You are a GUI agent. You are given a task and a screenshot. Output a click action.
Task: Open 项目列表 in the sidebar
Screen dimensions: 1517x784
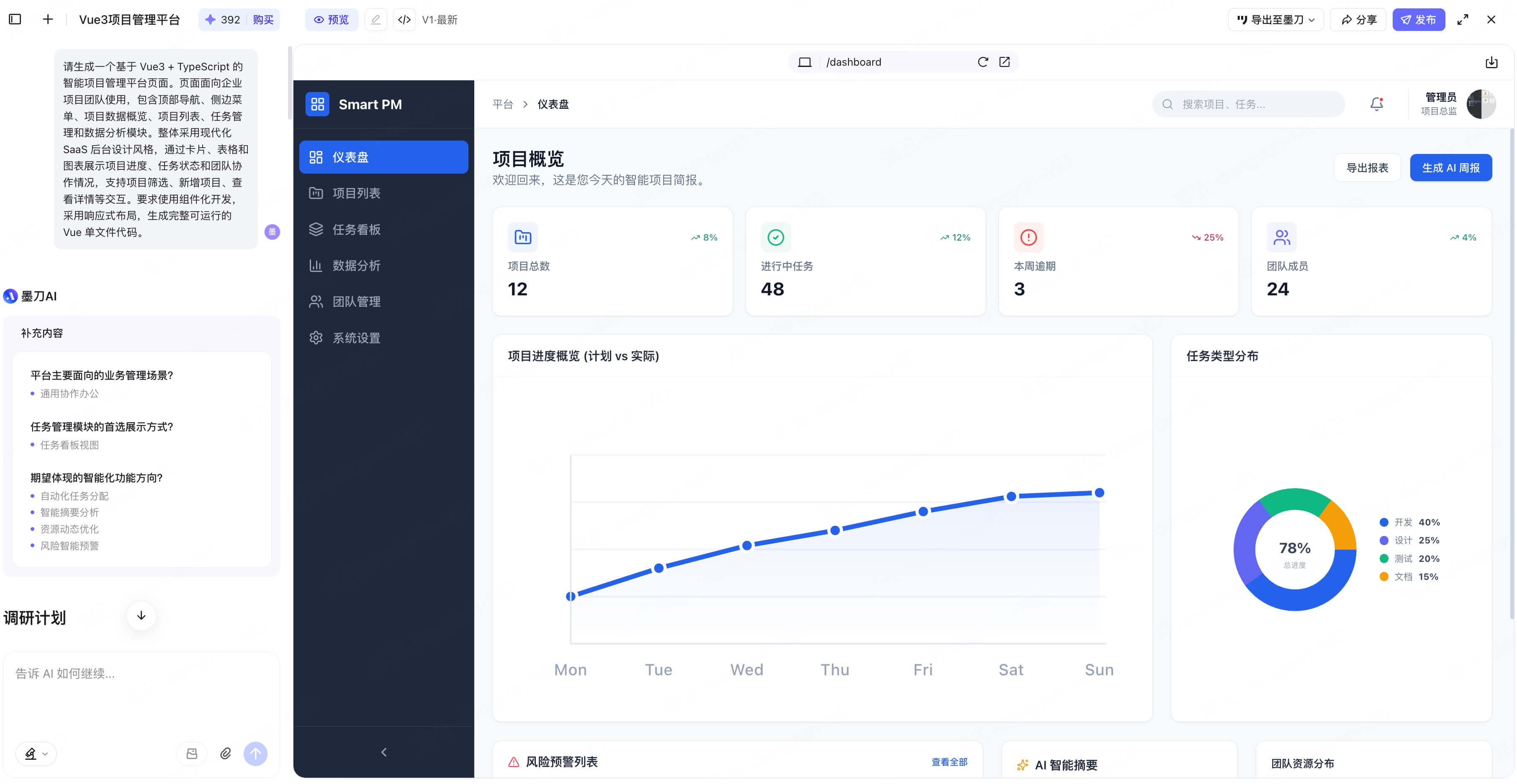(383, 193)
